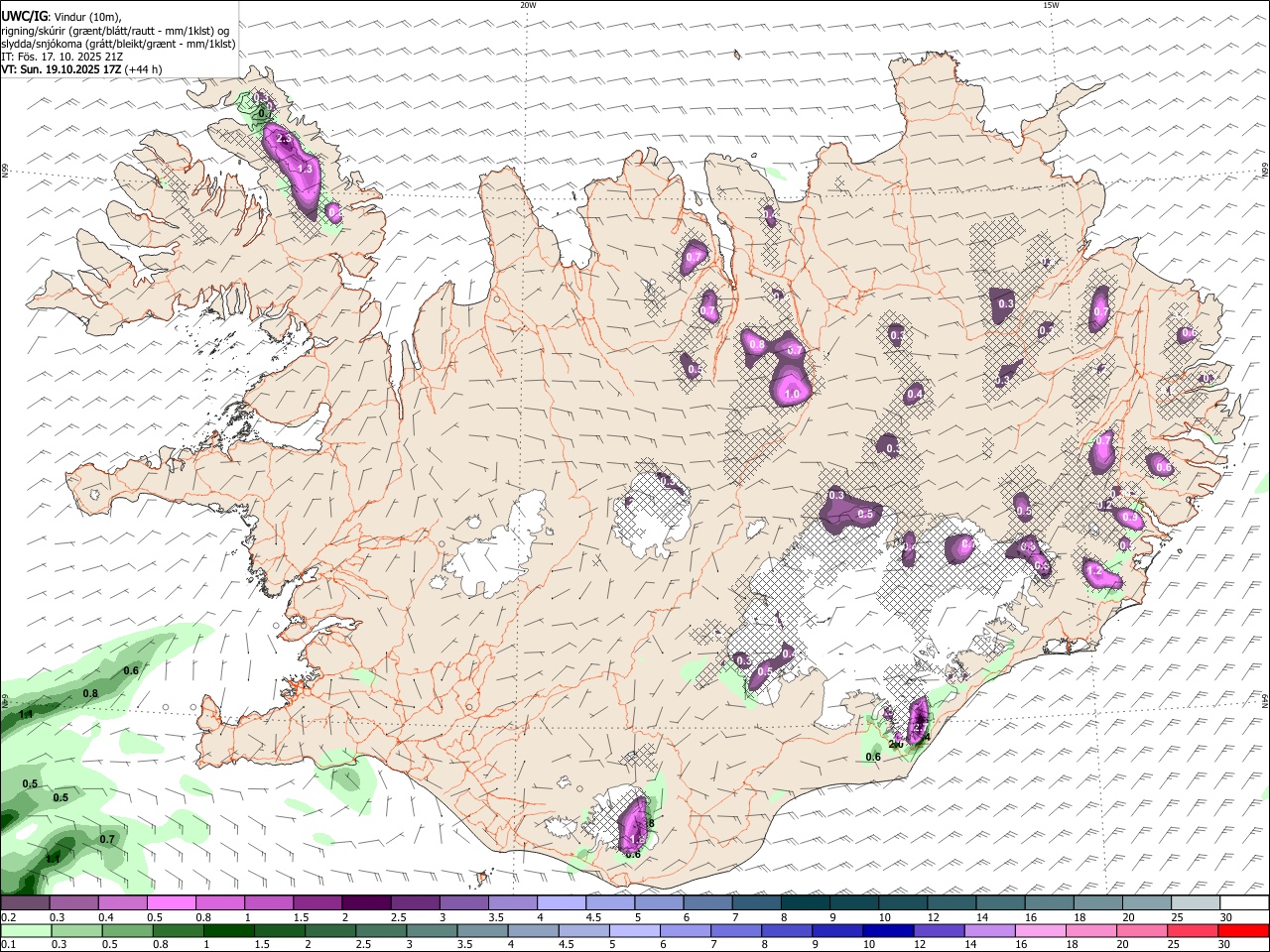This screenshot has height=952, width=1270.
Task: Click the "2.5" label in the upper snow legend row
Action: pyautogui.click(x=399, y=918)
